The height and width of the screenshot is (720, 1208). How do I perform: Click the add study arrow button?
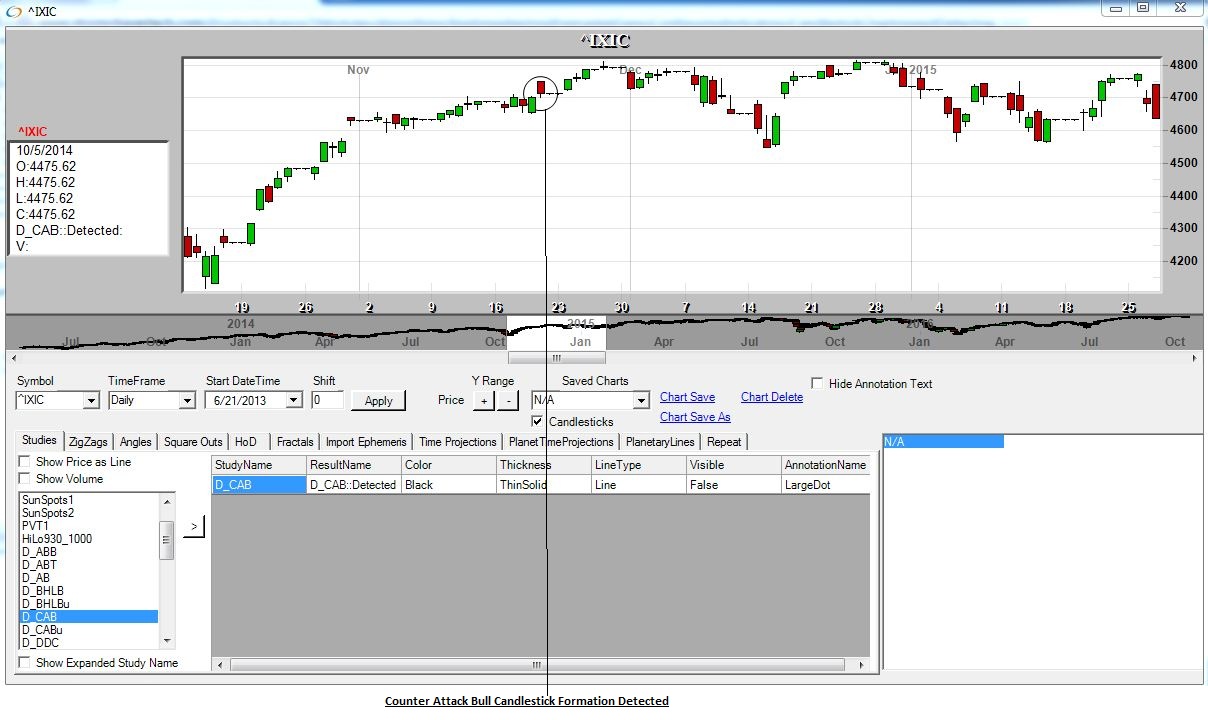click(x=194, y=526)
